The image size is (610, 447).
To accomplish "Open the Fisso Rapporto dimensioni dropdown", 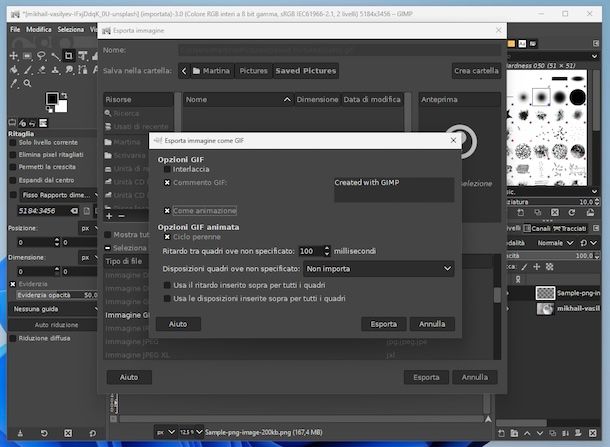I will pos(59,195).
